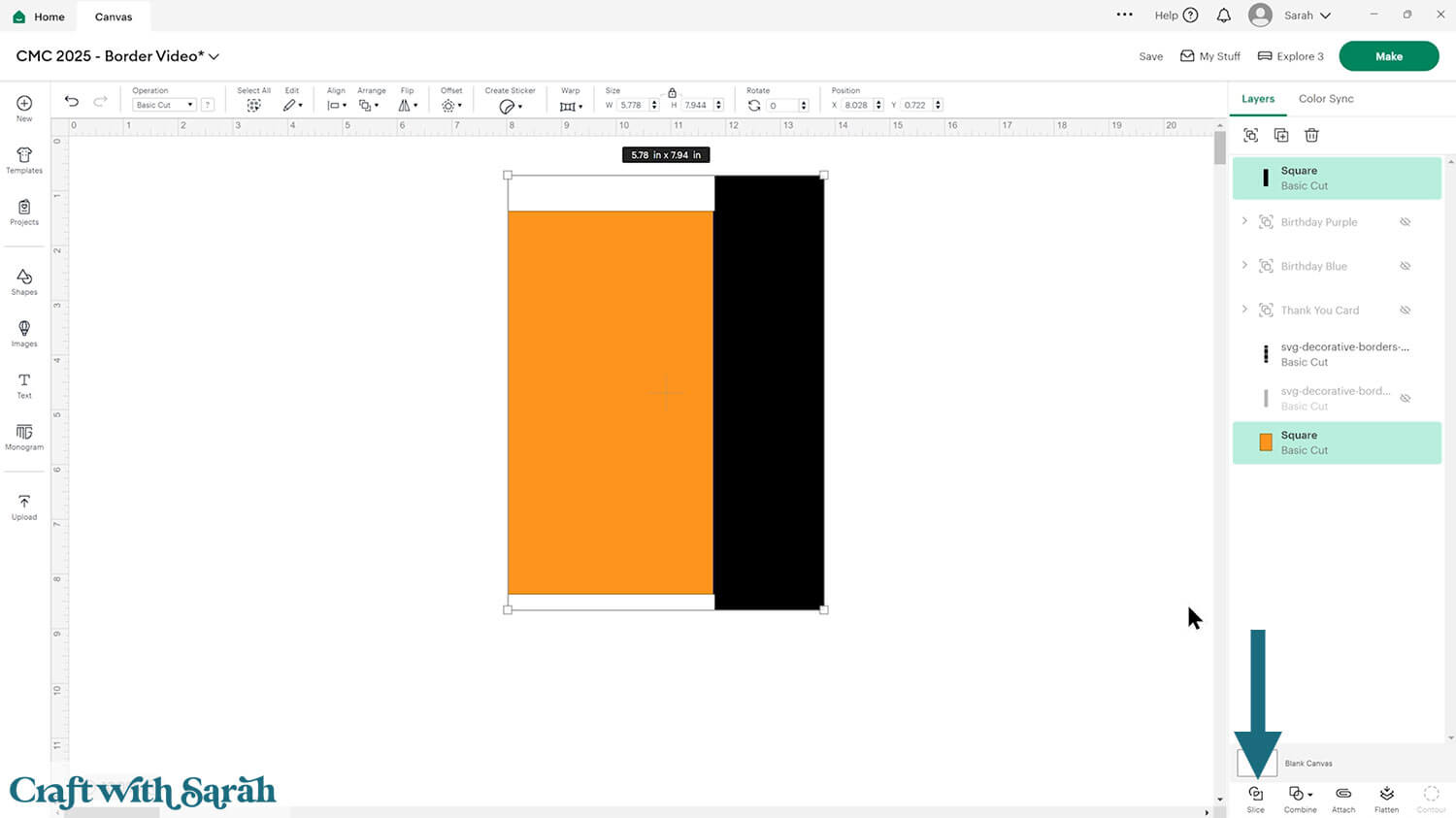This screenshot has width=1456, height=818.
Task: Click the Attach icon
Action: (x=1343, y=795)
